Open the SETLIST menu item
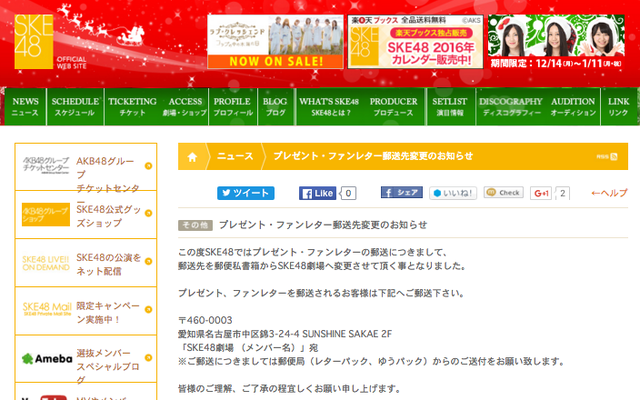Viewport: 640px width, 400px height. [x=449, y=107]
